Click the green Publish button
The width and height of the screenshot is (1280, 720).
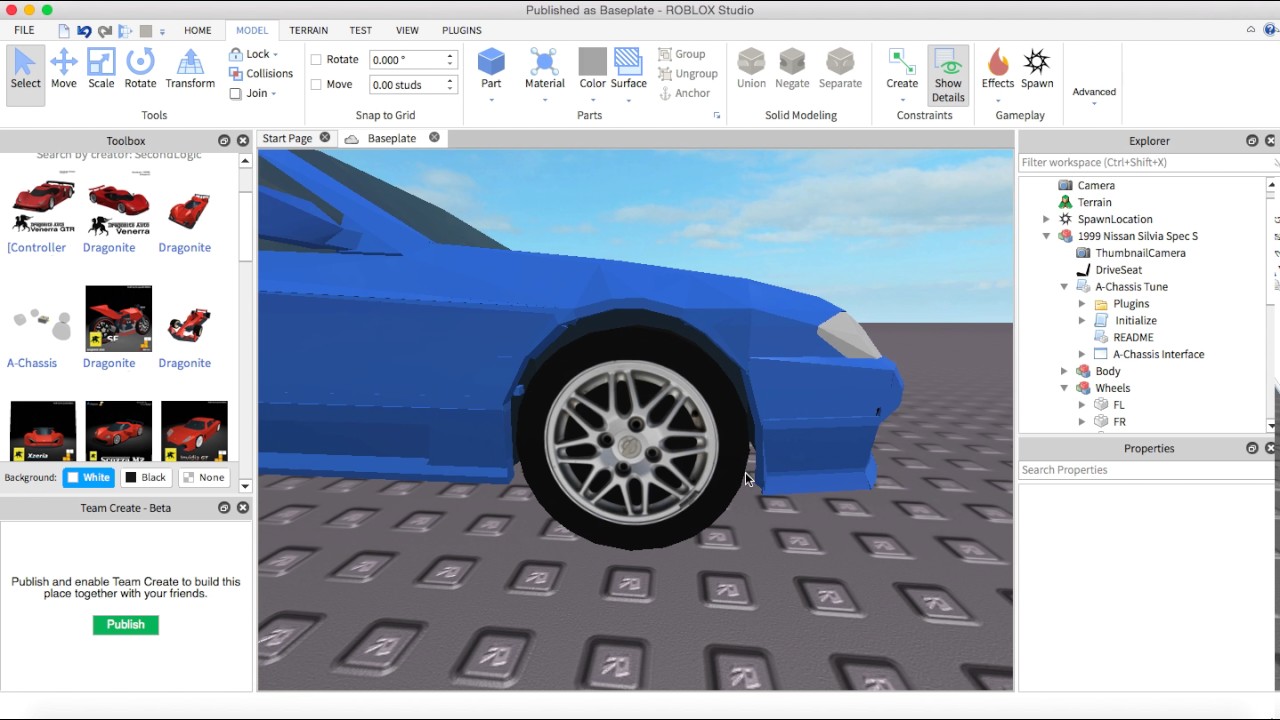126,624
